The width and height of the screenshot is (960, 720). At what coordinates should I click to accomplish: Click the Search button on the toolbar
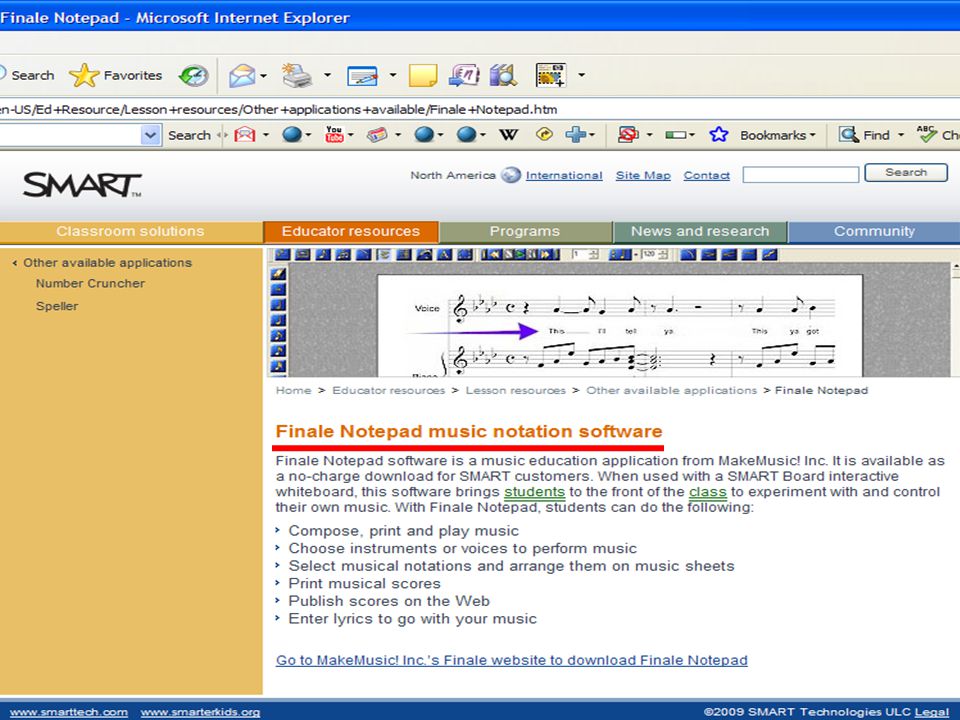tap(189, 135)
